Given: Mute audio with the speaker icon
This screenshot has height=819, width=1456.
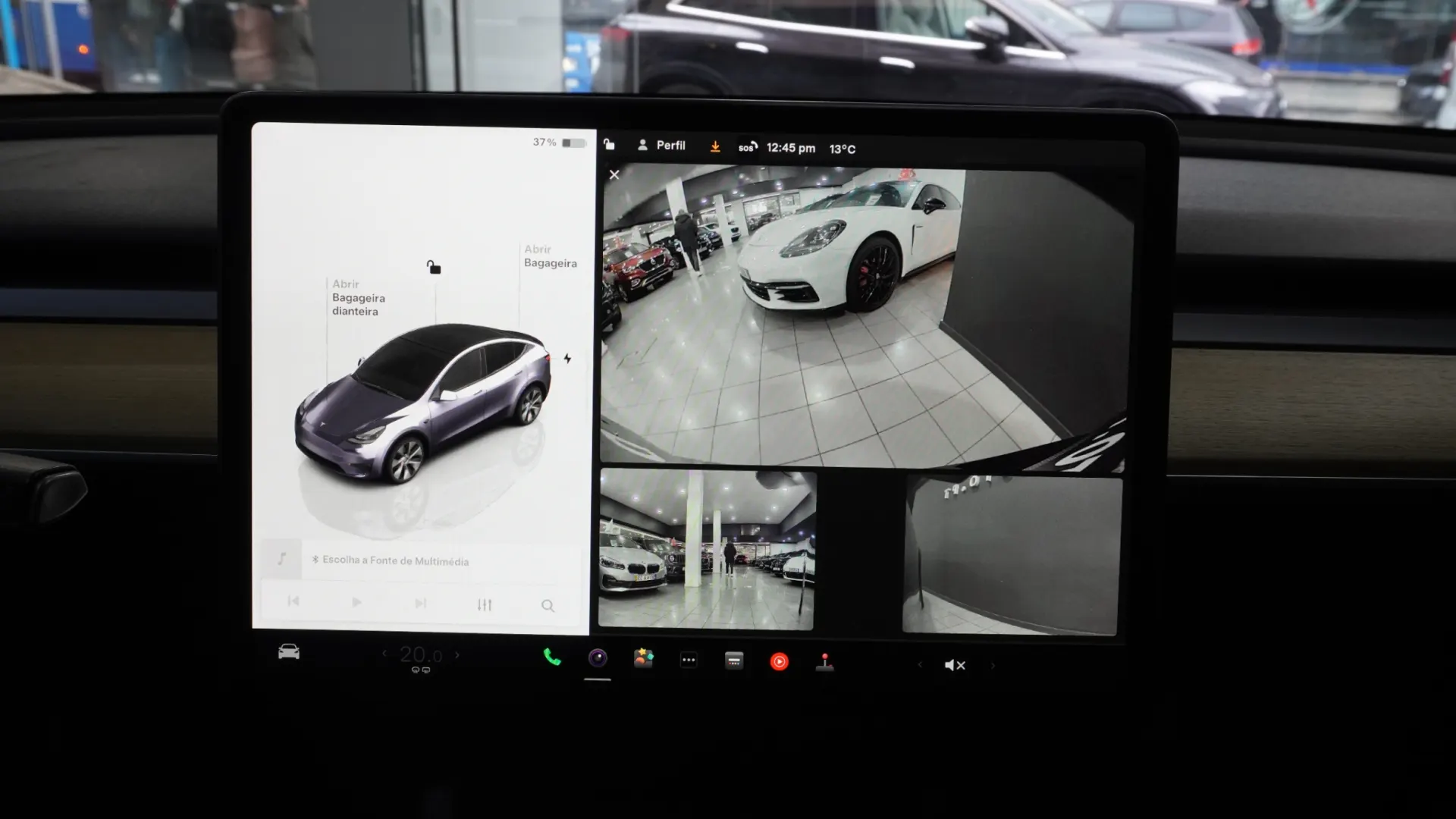Looking at the screenshot, I should tap(955, 664).
